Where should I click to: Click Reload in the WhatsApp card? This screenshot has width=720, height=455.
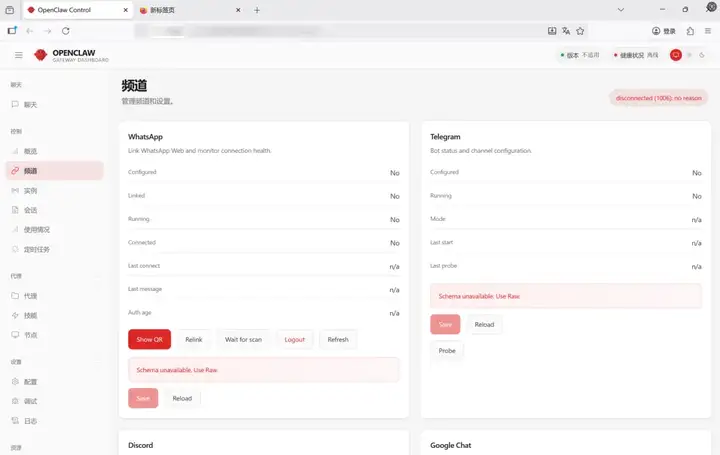182,398
